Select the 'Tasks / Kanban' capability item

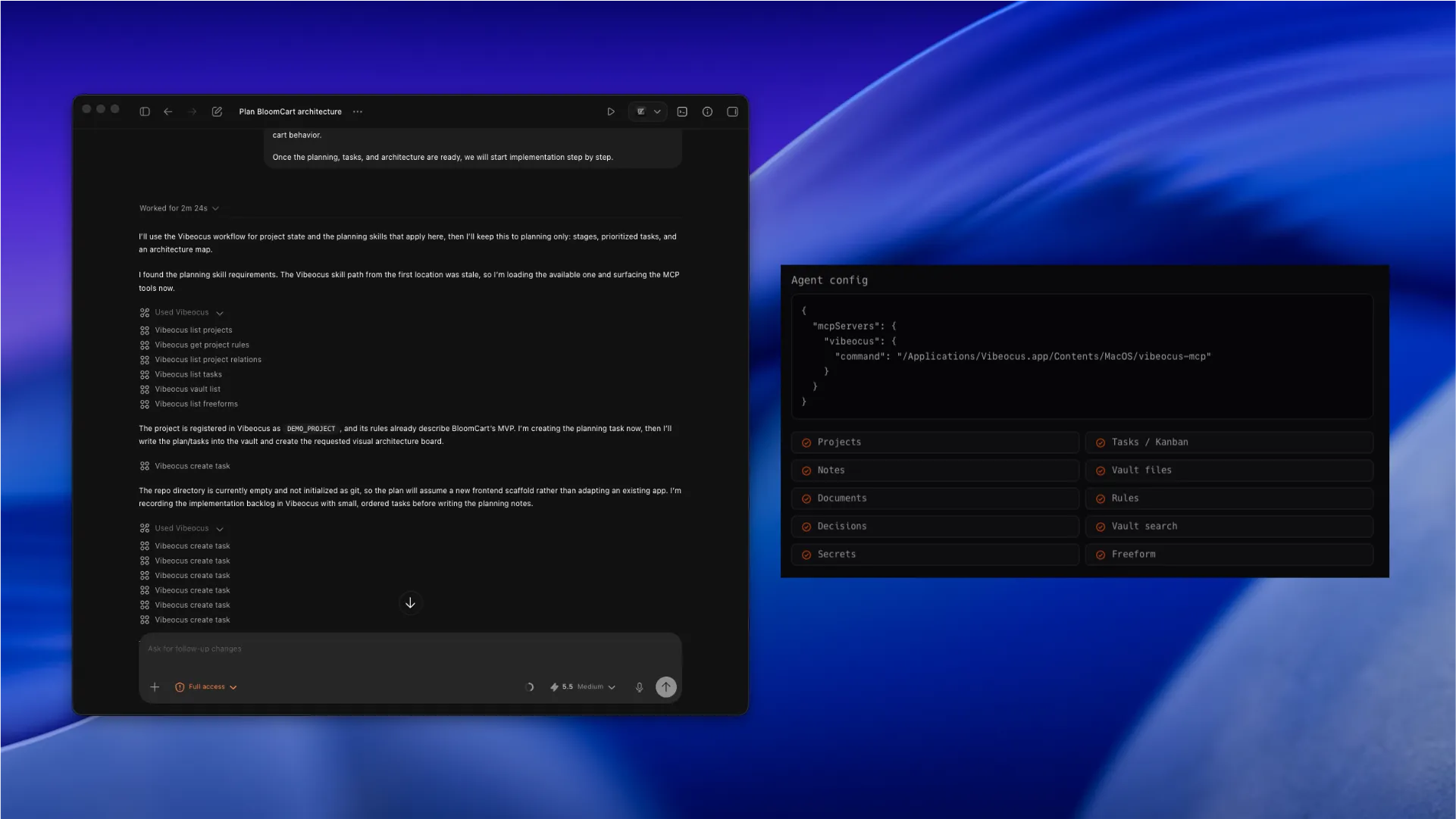(x=1229, y=442)
